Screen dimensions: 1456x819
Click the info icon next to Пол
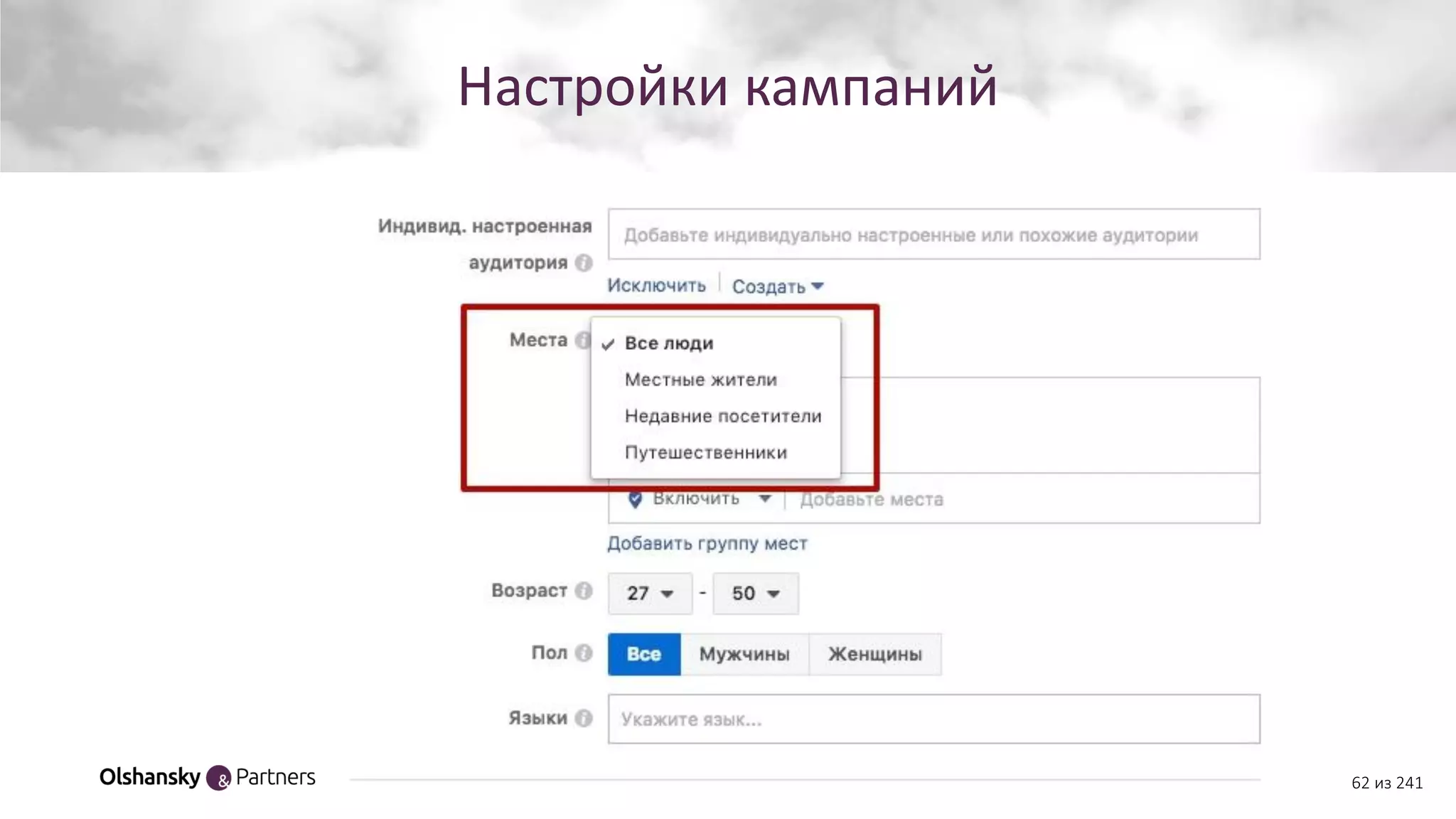coord(584,653)
